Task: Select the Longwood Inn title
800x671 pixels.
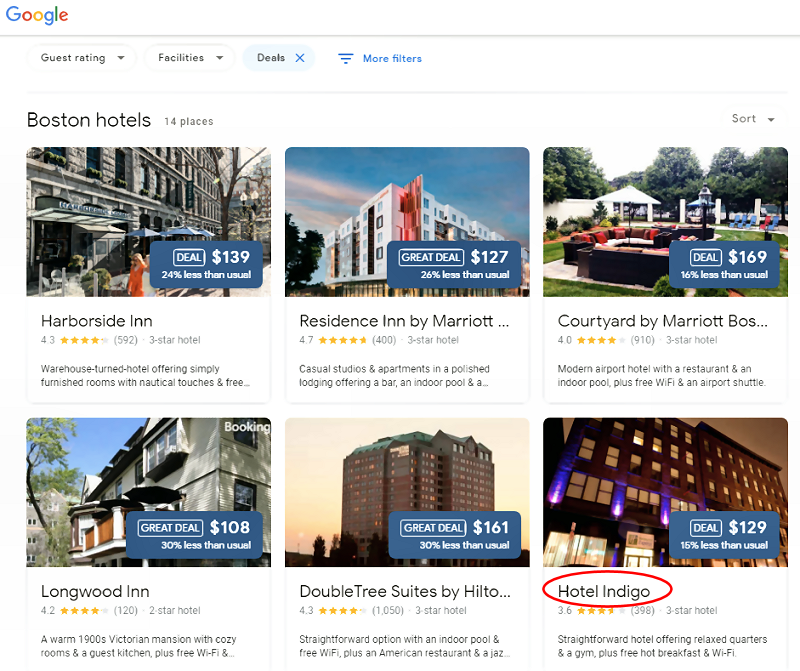Action: click(95, 591)
